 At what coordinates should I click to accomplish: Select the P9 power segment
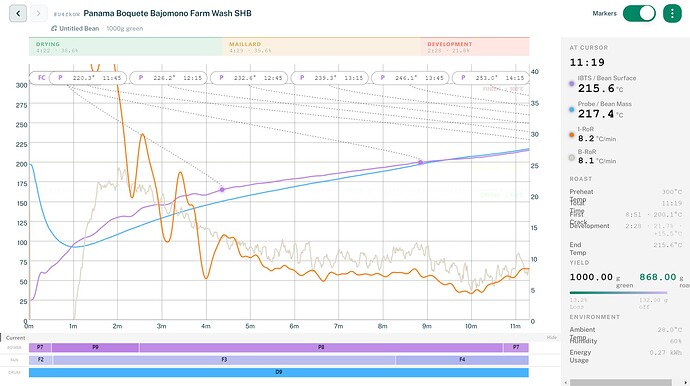tap(95, 347)
